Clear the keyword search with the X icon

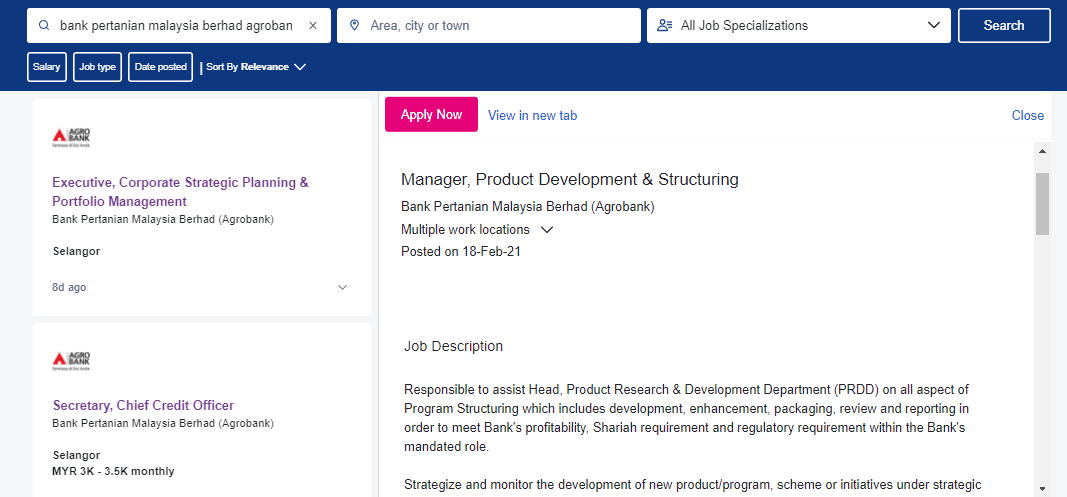[313, 26]
